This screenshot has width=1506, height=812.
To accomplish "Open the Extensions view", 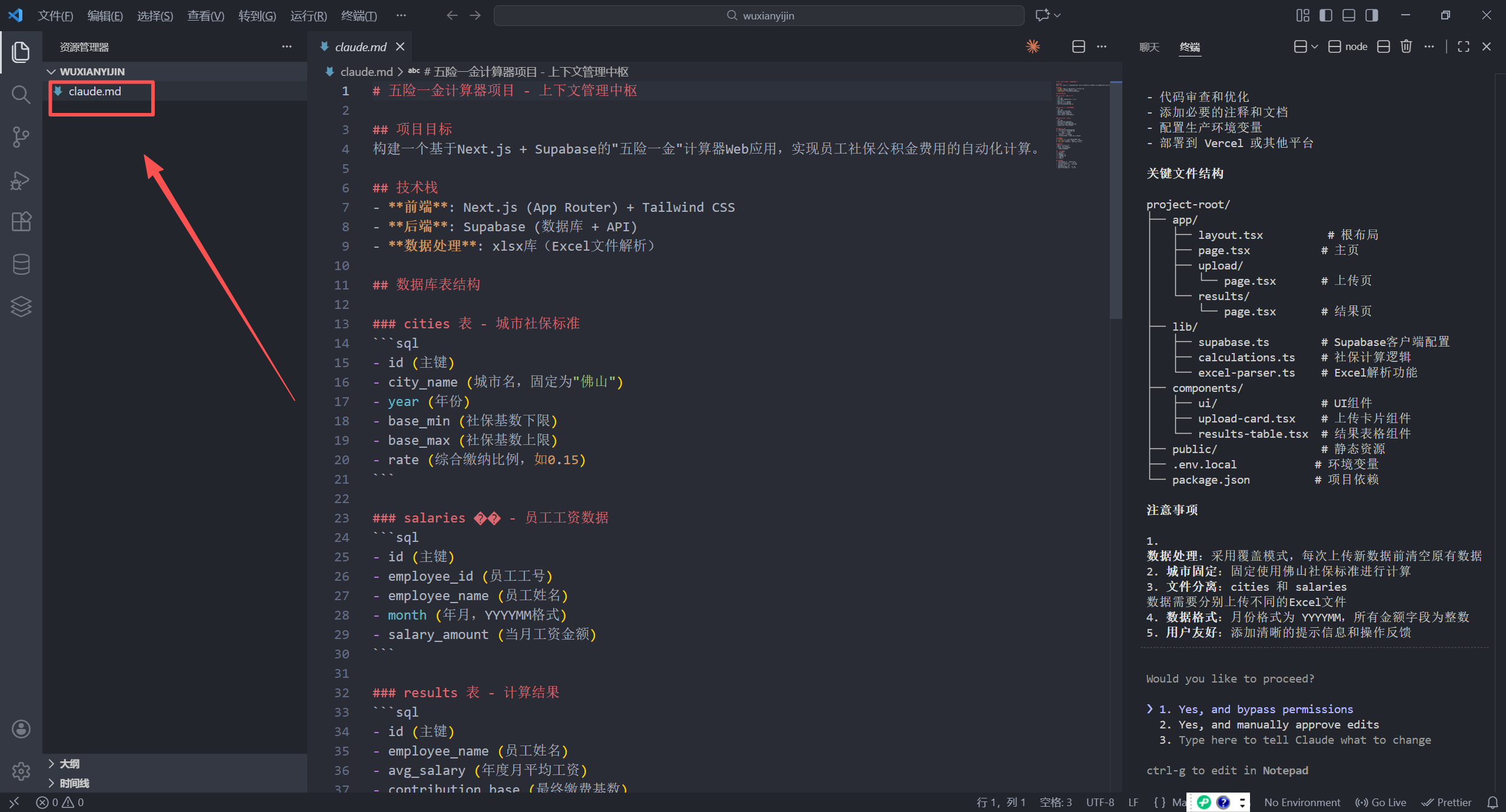I will [21, 222].
